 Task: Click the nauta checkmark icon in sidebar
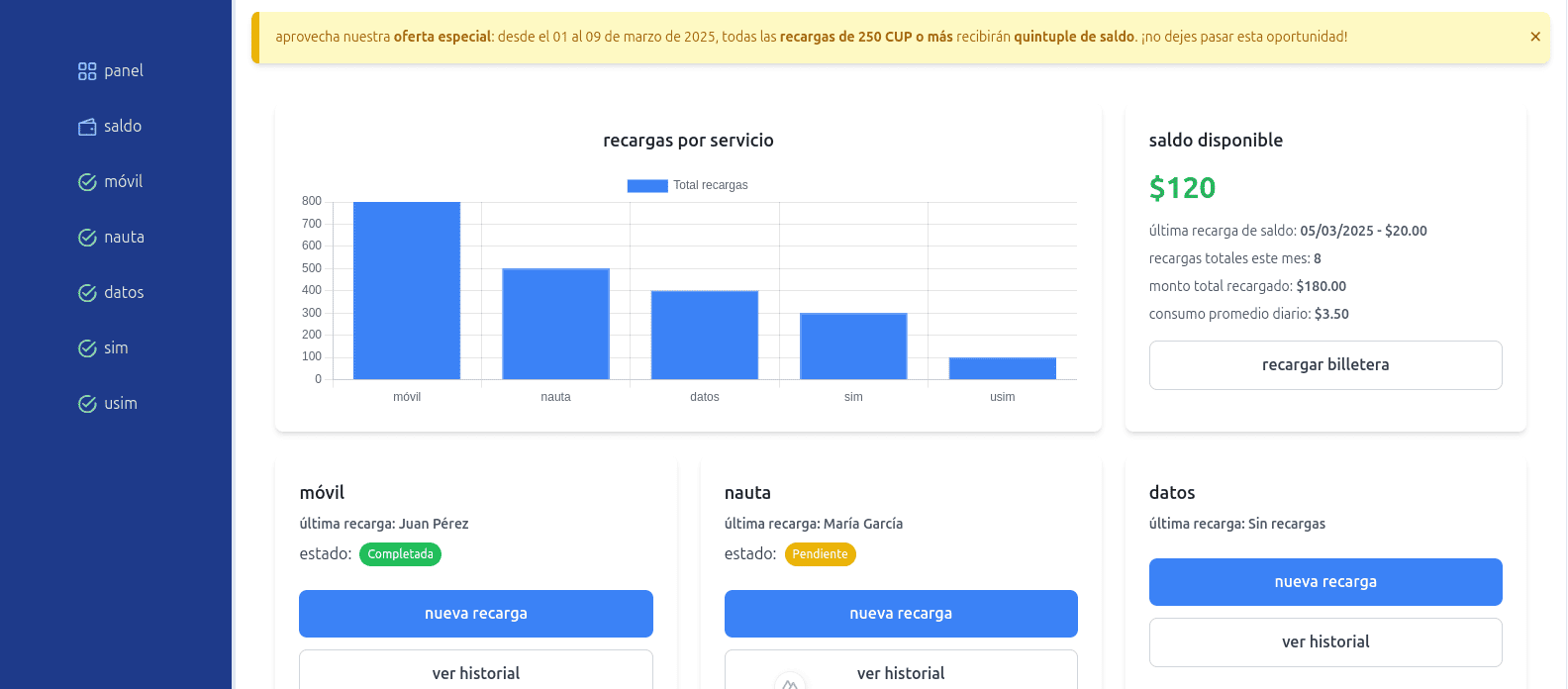(x=87, y=238)
